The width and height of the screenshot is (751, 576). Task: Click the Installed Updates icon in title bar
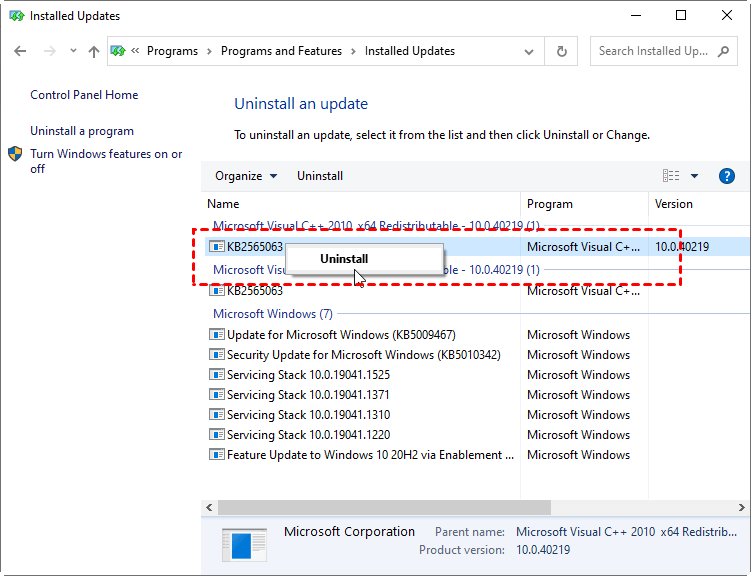(x=15, y=16)
